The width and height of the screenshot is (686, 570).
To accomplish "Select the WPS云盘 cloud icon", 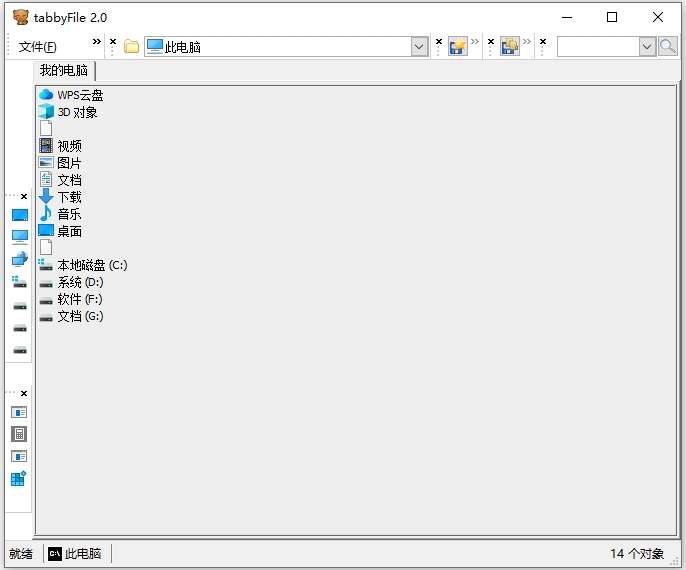I will point(46,94).
